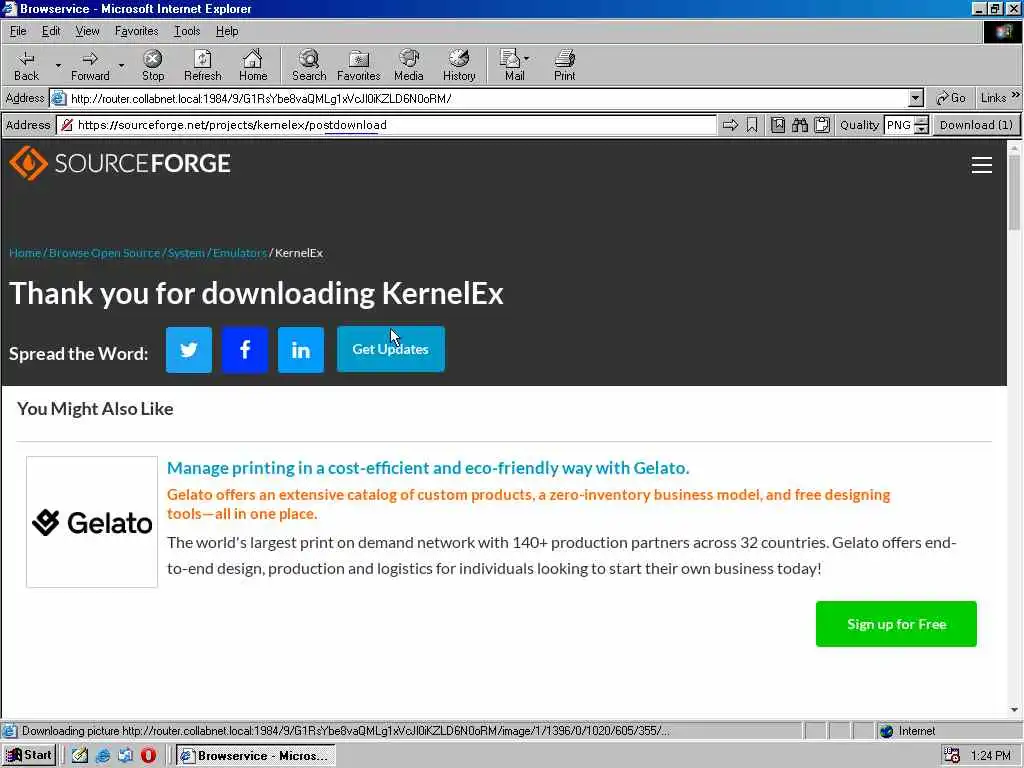Click the Browservice go arrow icon
Viewport: 1024px width, 768px height.
(730, 125)
